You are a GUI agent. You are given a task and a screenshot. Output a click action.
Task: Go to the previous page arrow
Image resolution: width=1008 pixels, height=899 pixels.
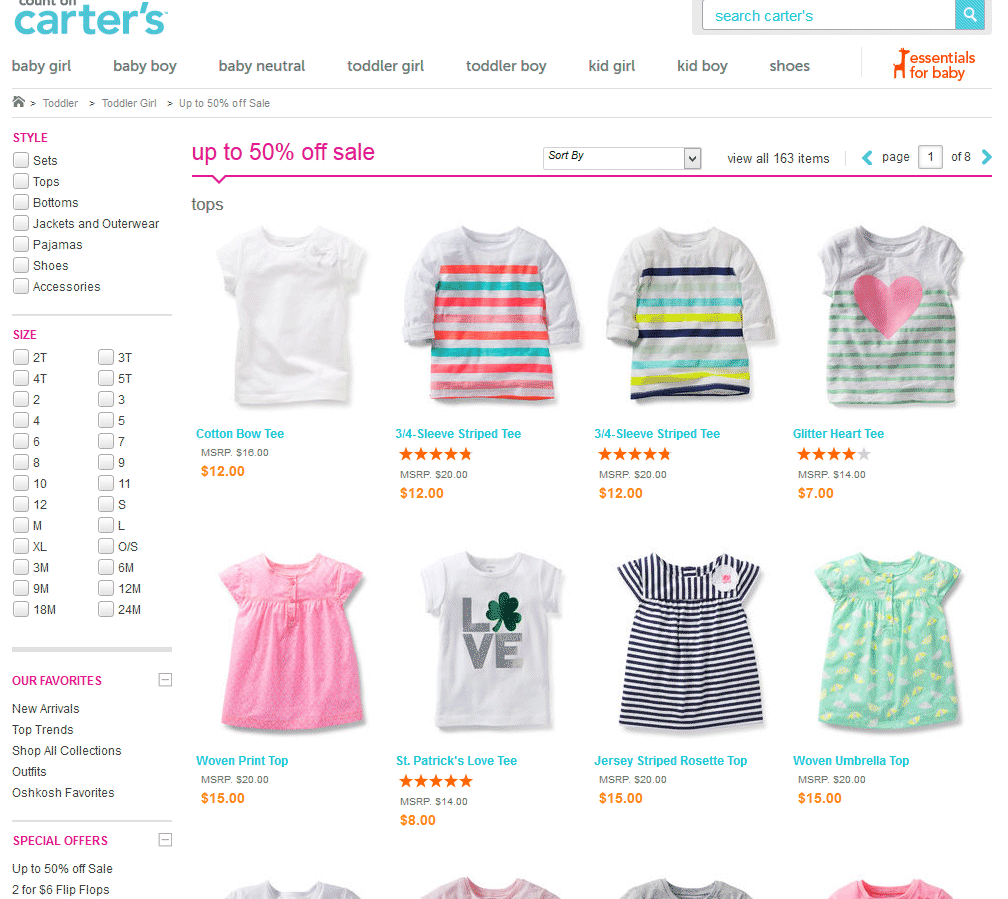click(x=867, y=158)
